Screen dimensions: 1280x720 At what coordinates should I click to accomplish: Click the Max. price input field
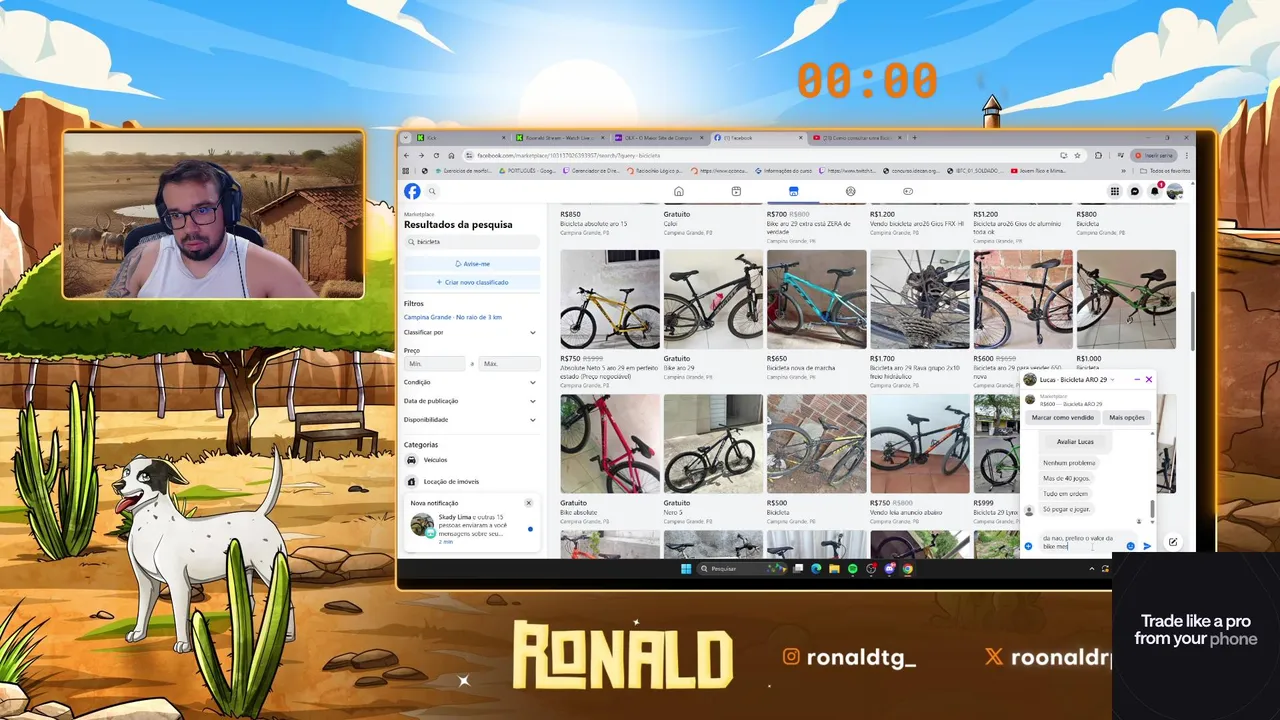pos(509,364)
